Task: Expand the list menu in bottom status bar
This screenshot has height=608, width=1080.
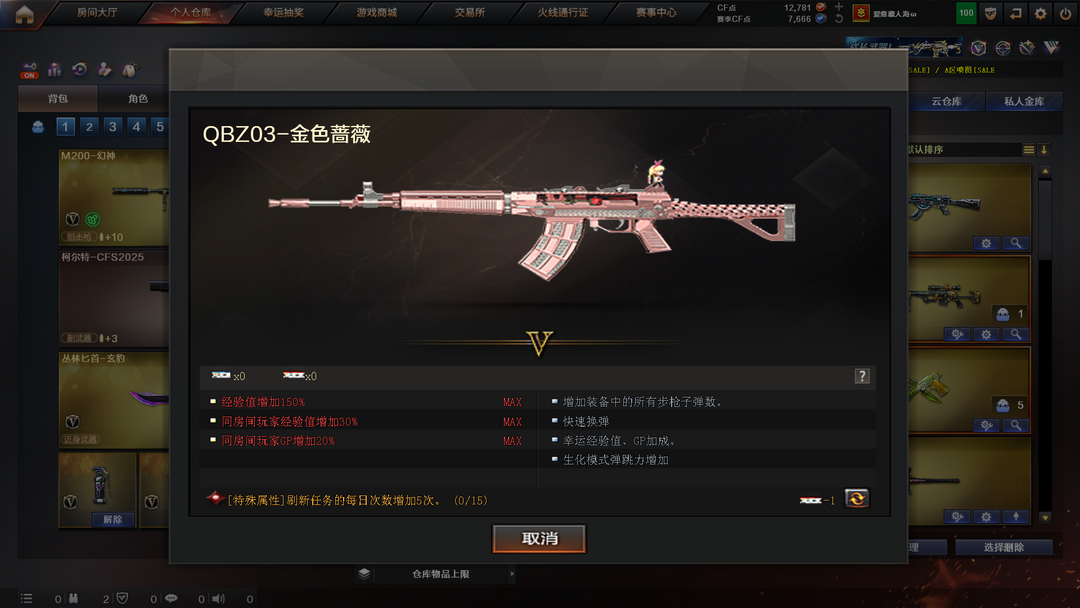Action: coord(26,598)
